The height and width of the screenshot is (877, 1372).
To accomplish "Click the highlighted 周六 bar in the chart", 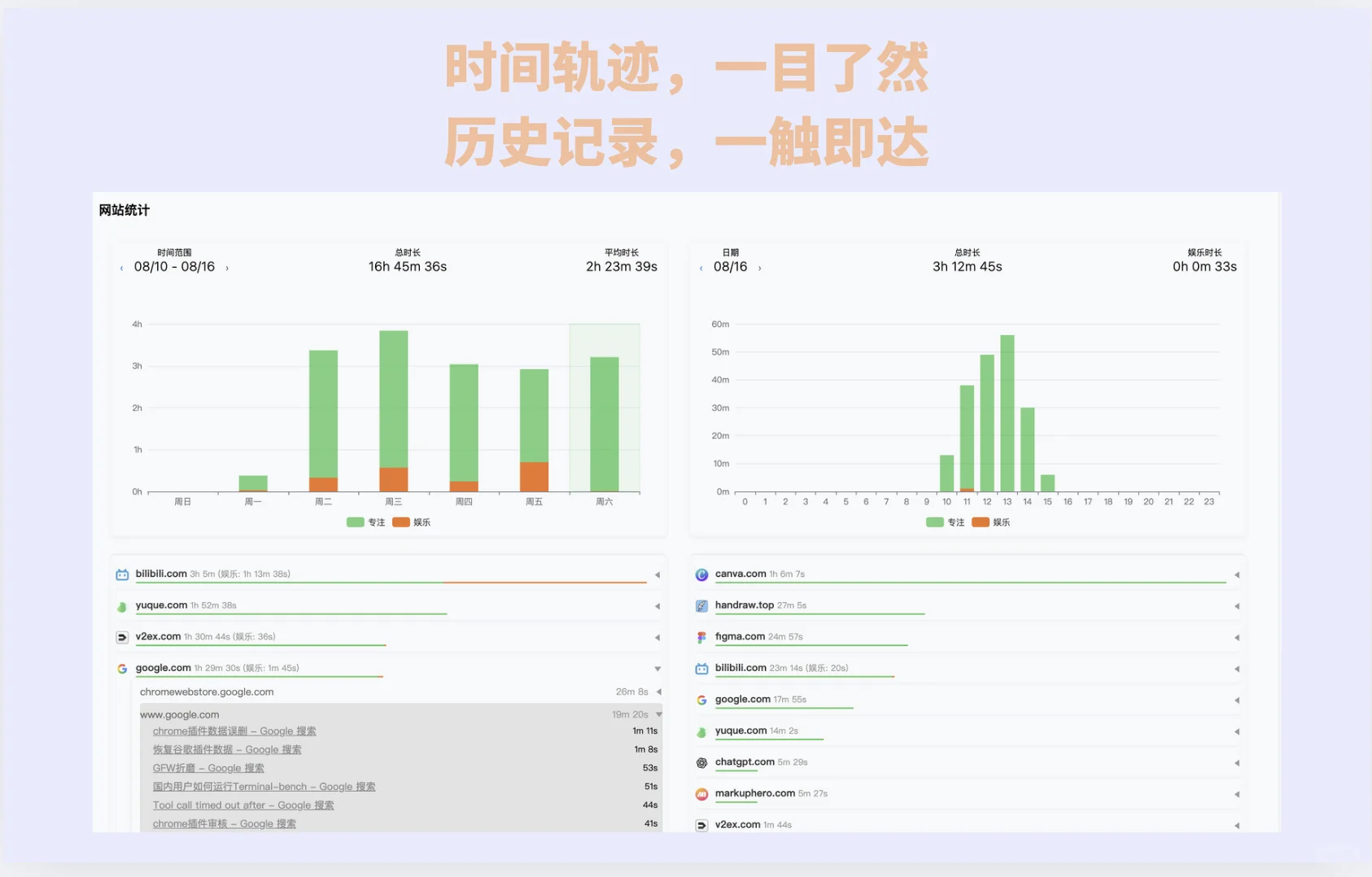I will coord(604,423).
